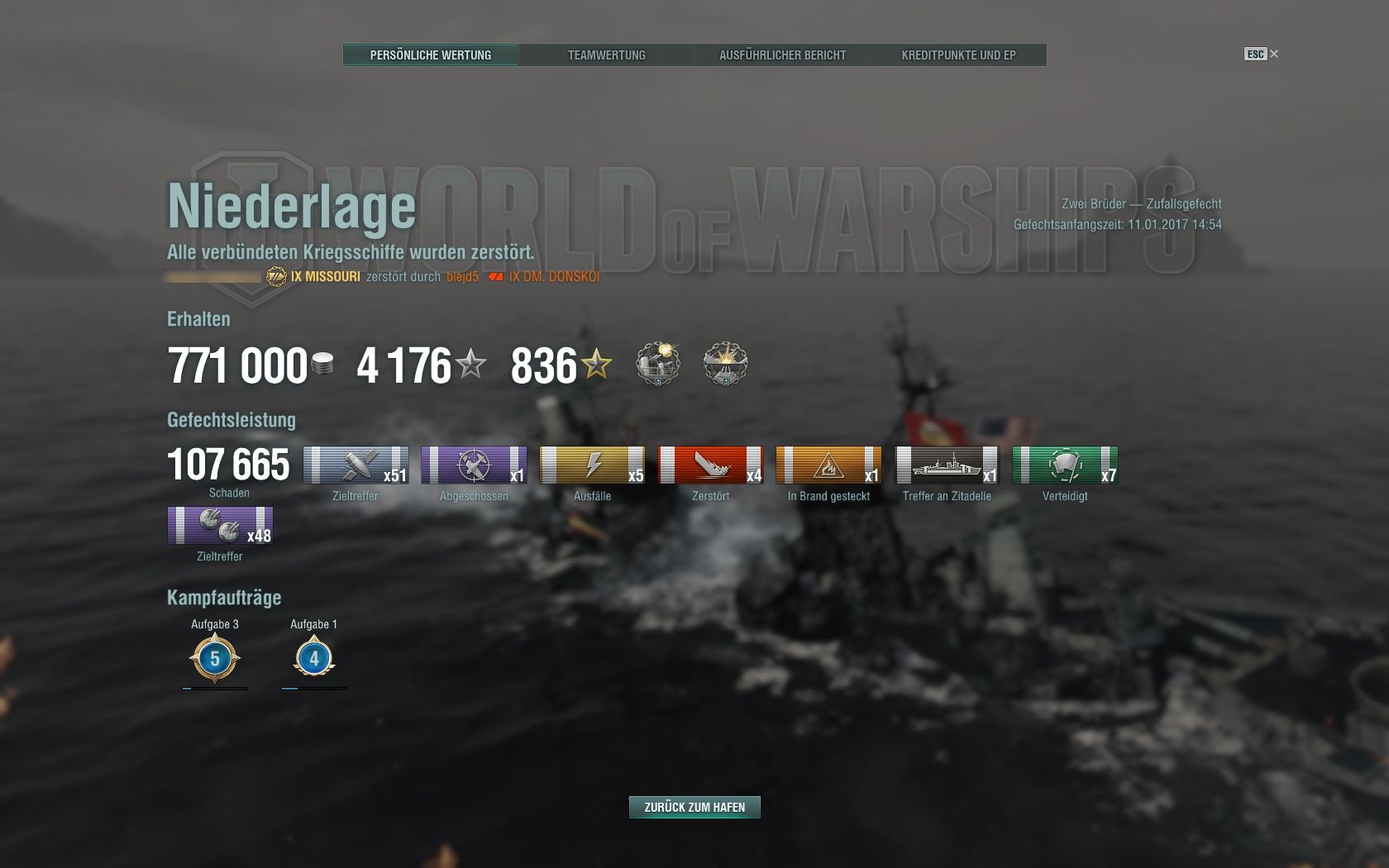
Task: Select the Abgeschossen aircraft ribbon
Action: click(x=474, y=465)
